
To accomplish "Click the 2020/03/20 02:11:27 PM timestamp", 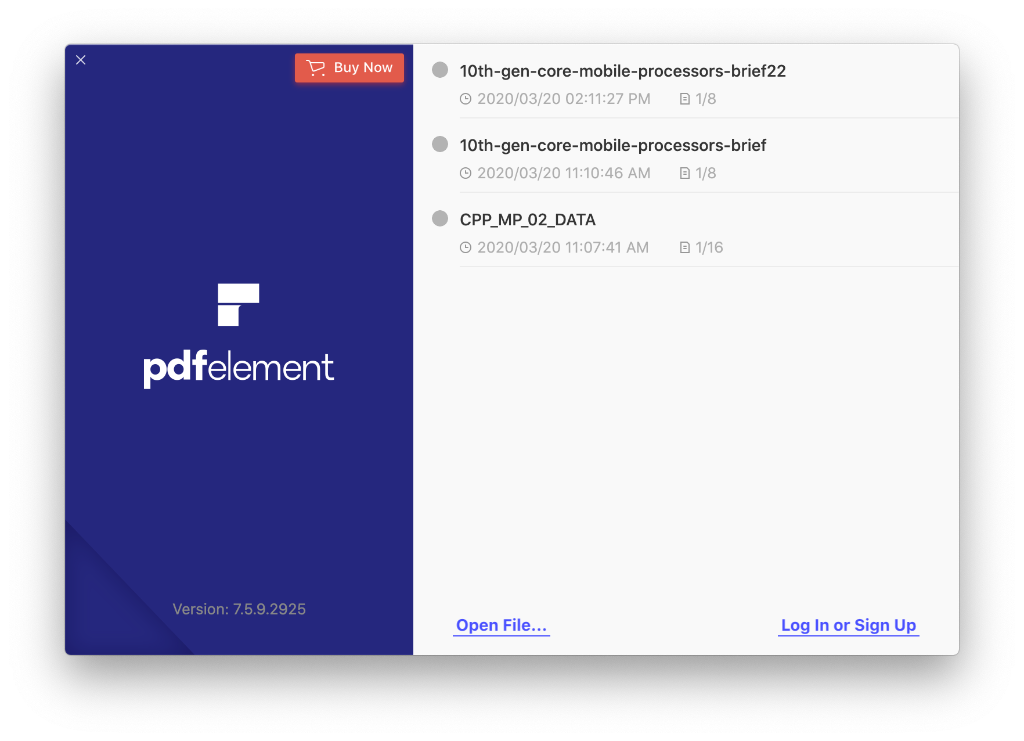I will tap(564, 99).
